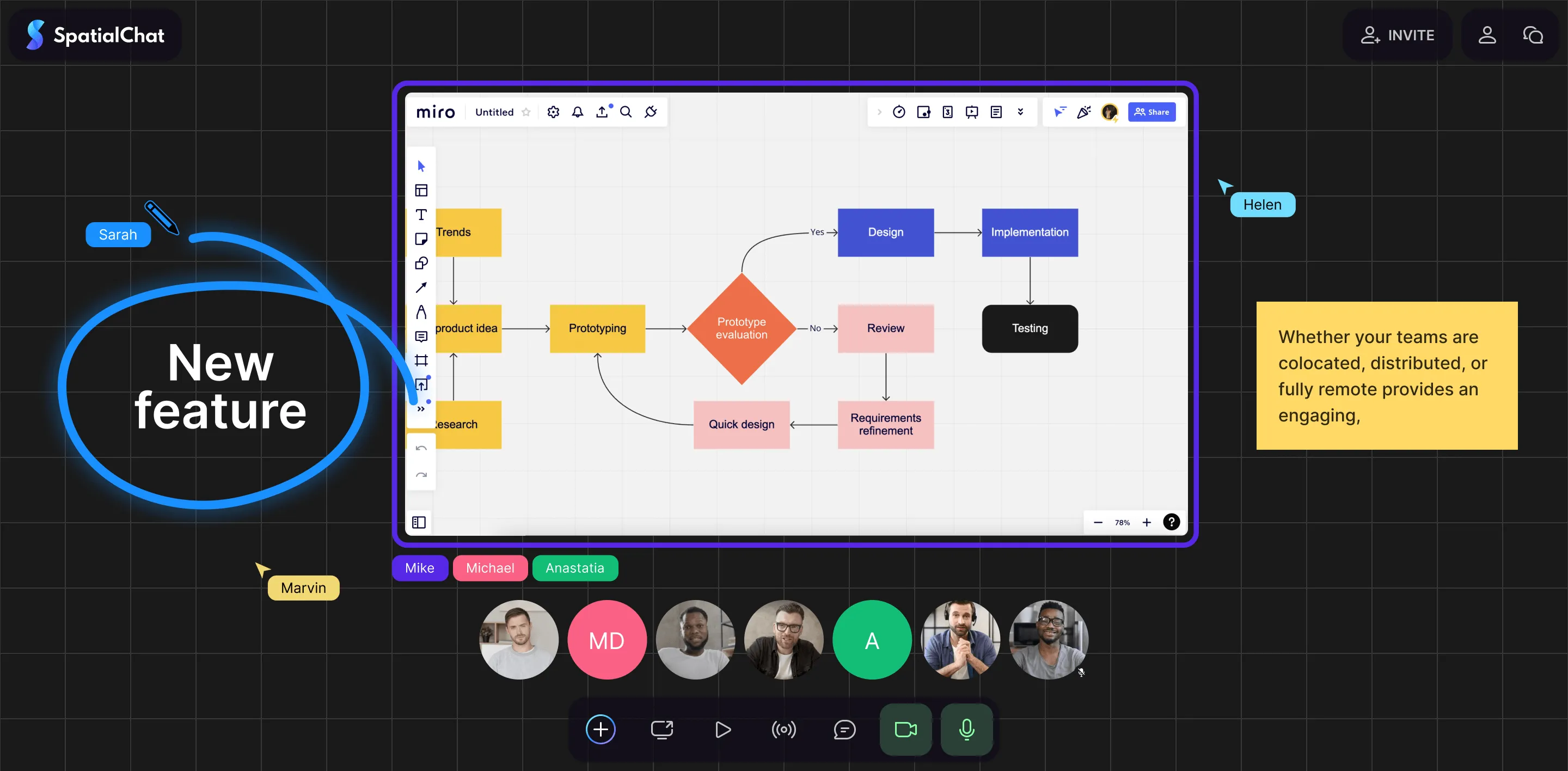Expand the collapsed Miro apps chevron

[879, 112]
